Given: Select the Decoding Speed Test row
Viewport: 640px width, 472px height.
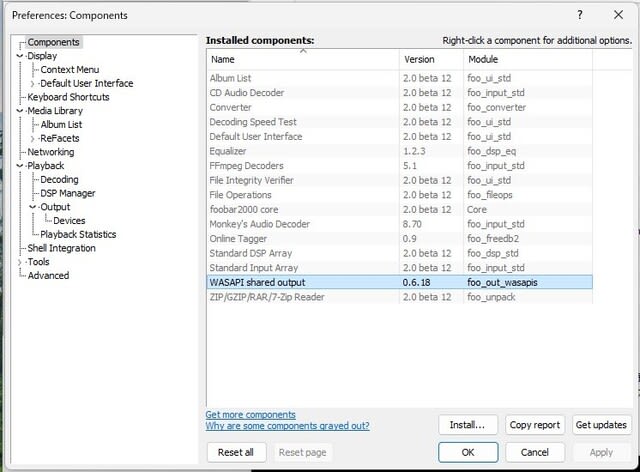Looking at the screenshot, I should coord(400,122).
